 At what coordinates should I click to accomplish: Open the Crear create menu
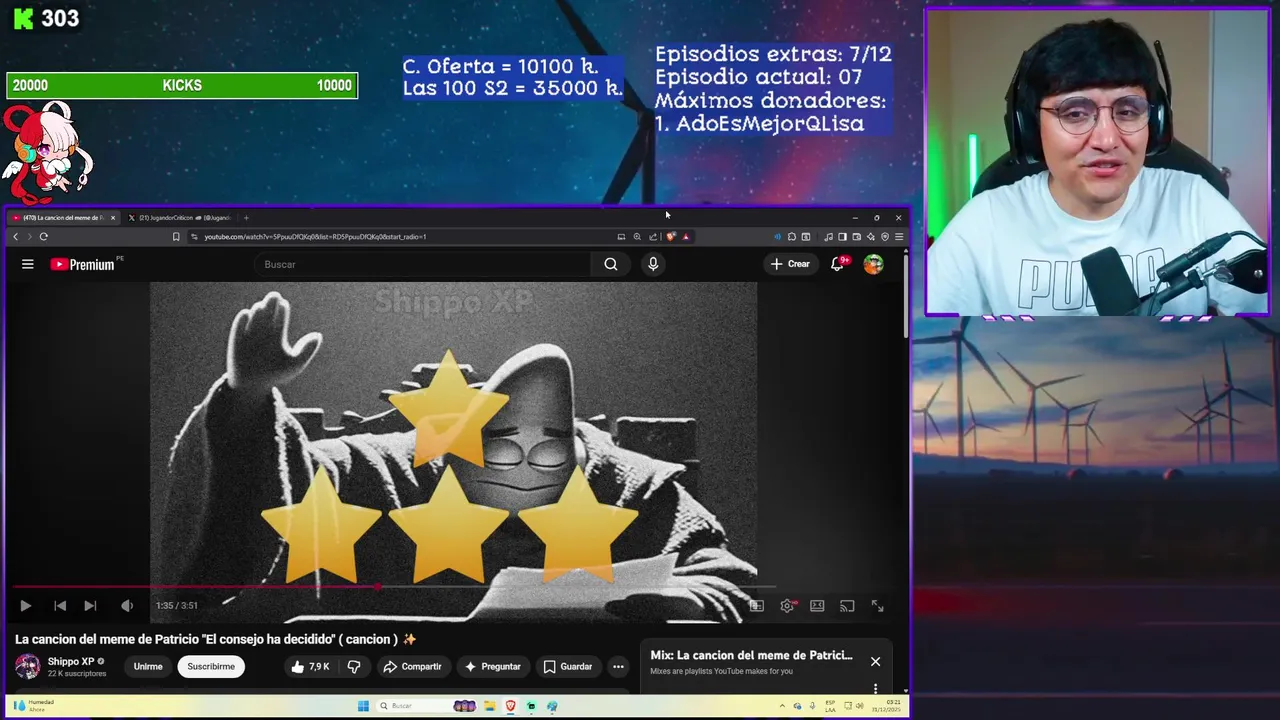coord(790,264)
